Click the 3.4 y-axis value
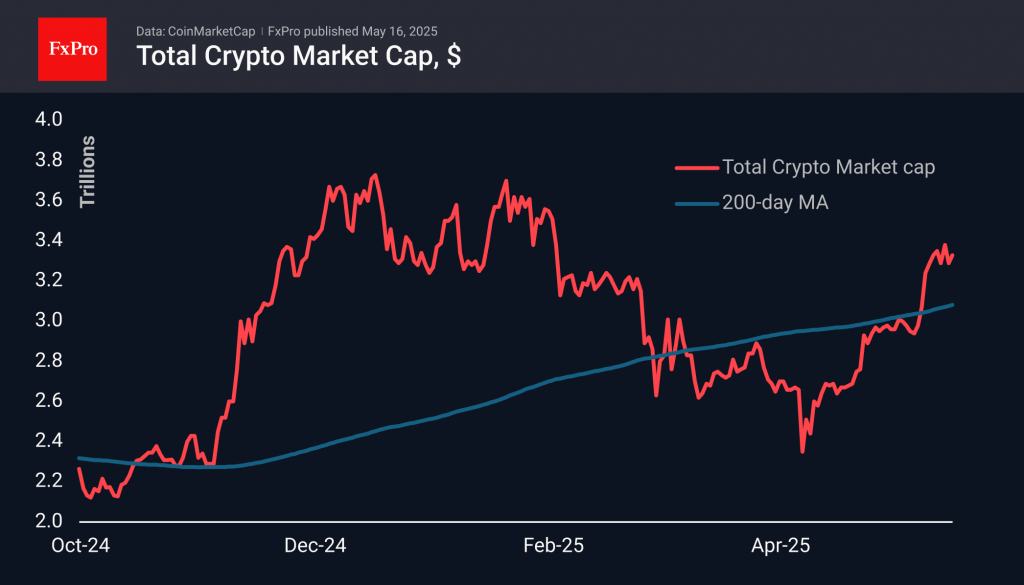This screenshot has height=585, width=1024. [x=49, y=240]
